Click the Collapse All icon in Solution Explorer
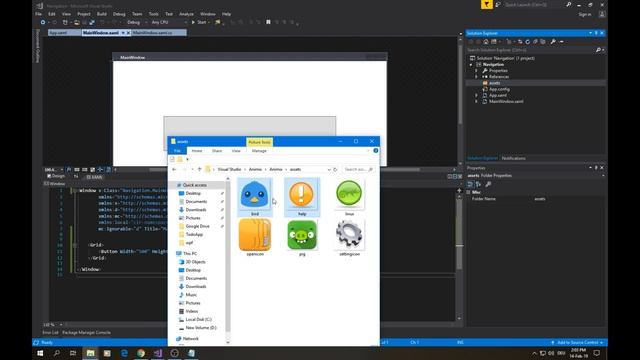640x360 pixels. coord(535,42)
